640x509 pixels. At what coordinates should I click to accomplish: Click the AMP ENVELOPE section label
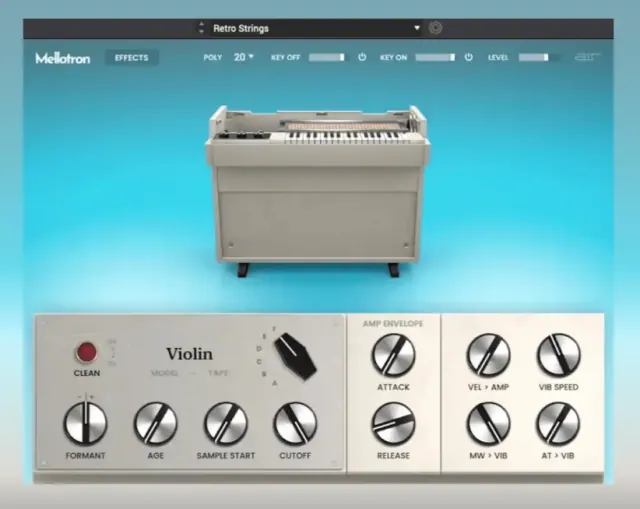393,324
